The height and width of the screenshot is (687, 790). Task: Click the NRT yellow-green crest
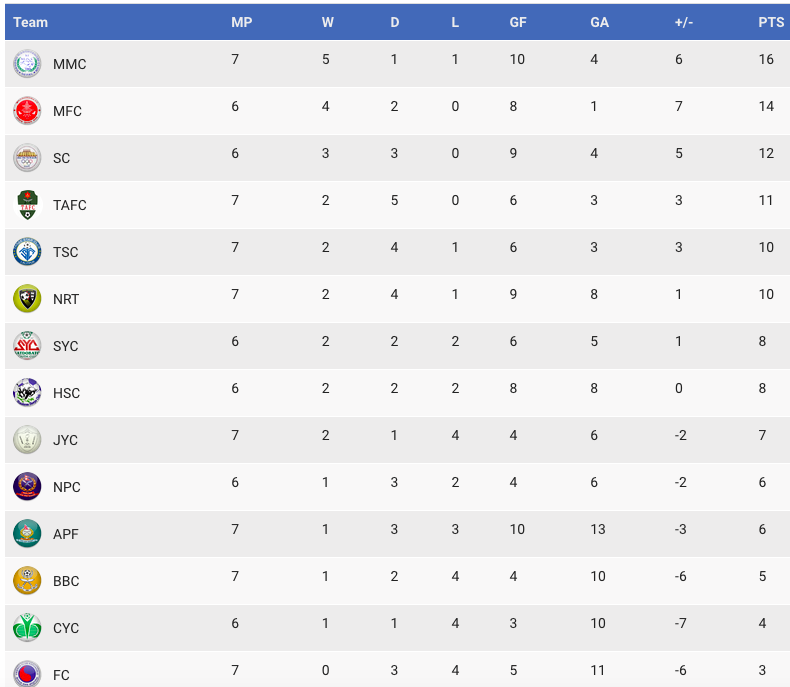(27, 299)
